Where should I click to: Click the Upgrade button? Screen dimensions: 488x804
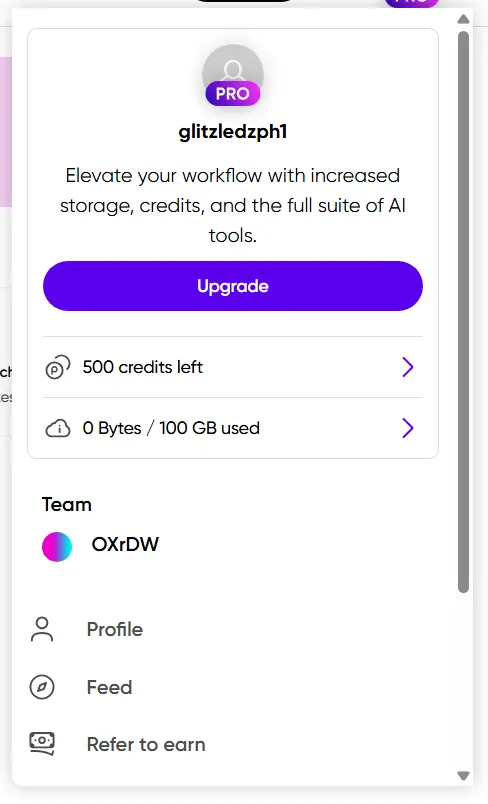click(233, 286)
